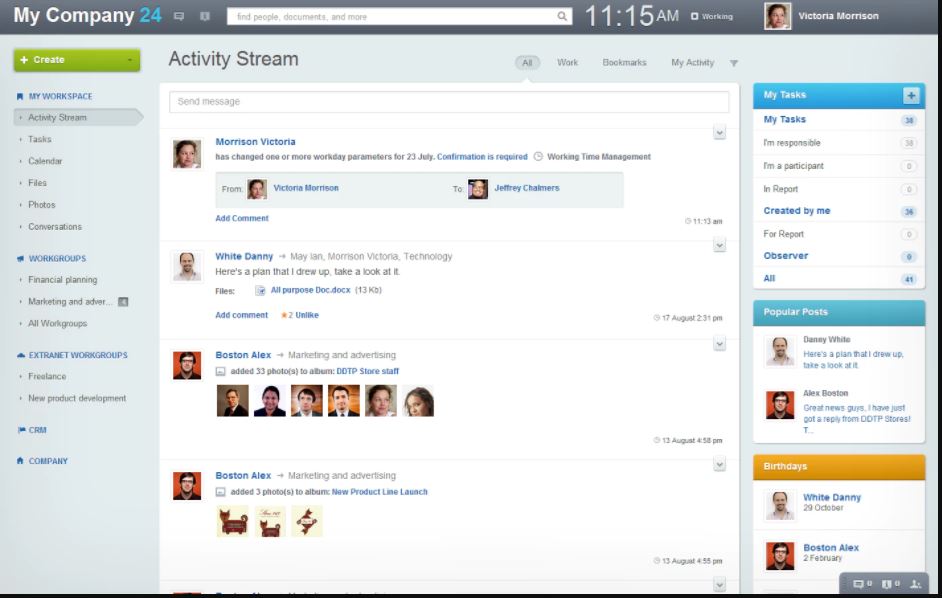The image size is (942, 598).
Task: Expand options on the New Product Line Launch post
Action: pyautogui.click(x=719, y=464)
